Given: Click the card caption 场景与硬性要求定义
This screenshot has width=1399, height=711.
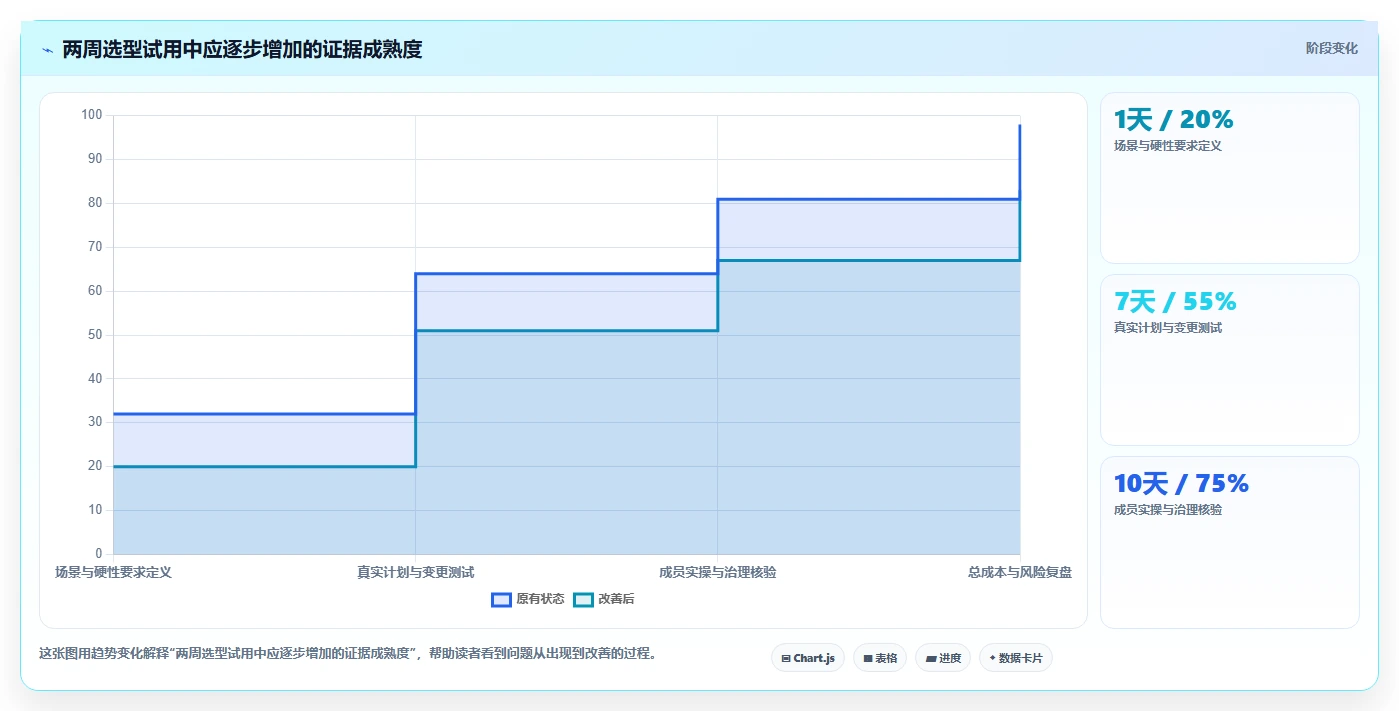Looking at the screenshot, I should click(1168, 145).
